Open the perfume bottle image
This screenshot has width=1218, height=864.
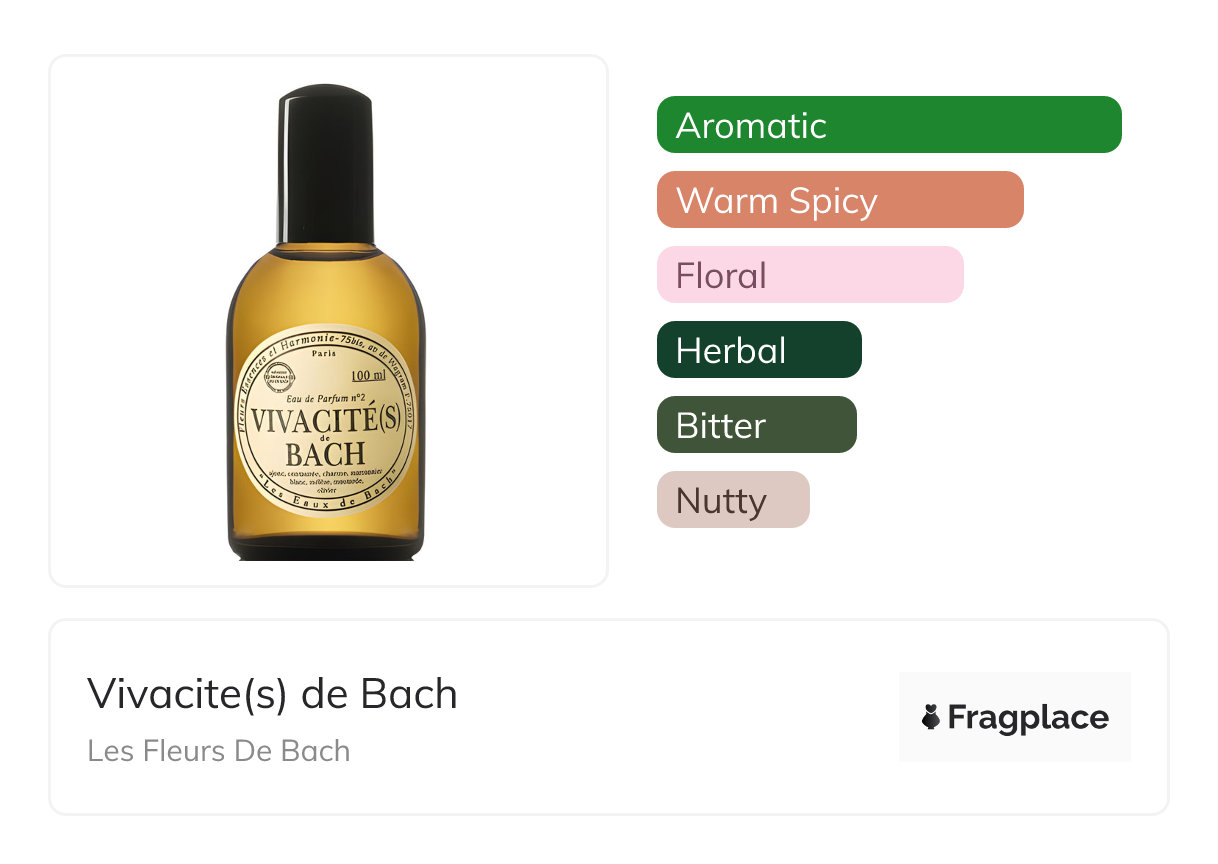pos(326,323)
